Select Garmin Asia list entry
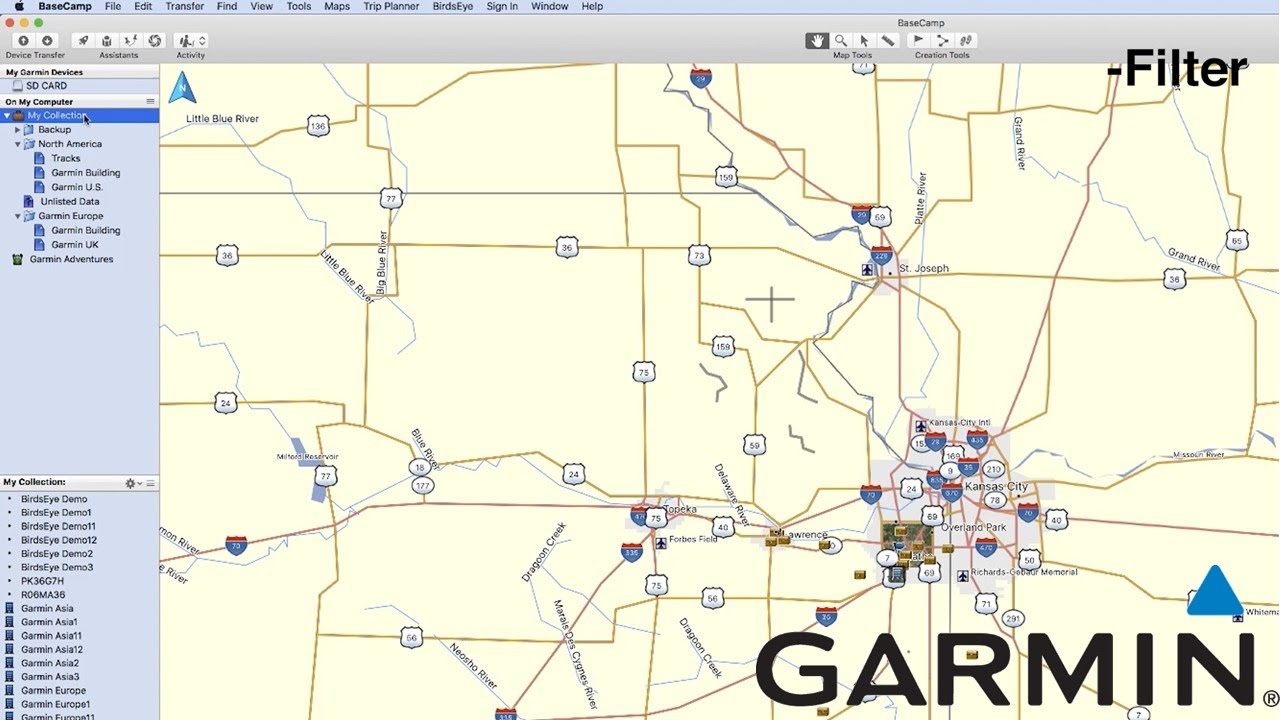 point(47,608)
